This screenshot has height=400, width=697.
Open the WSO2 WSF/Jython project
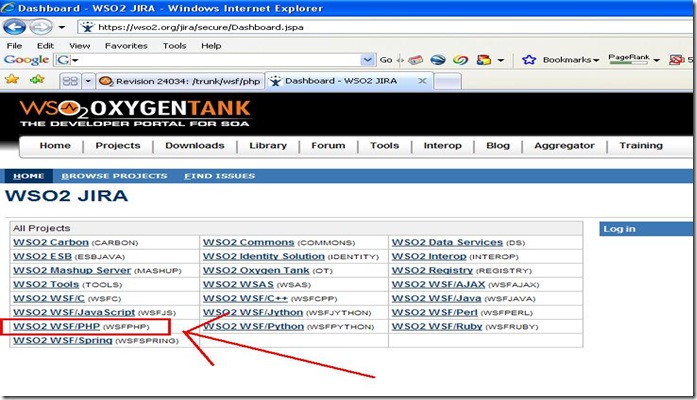click(x=253, y=312)
